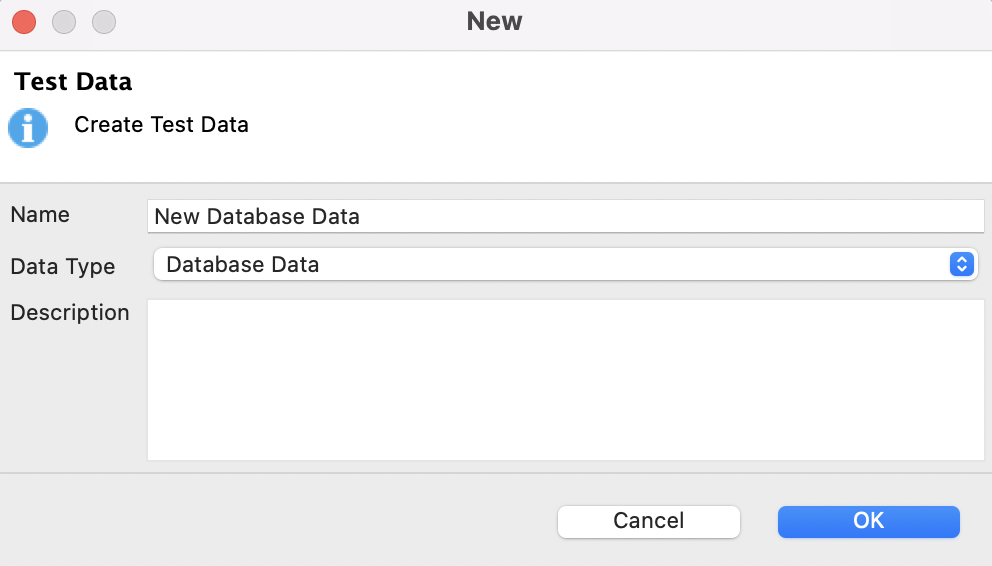Image resolution: width=992 pixels, height=566 pixels.
Task: Click the Name field label
Action: click(x=40, y=215)
